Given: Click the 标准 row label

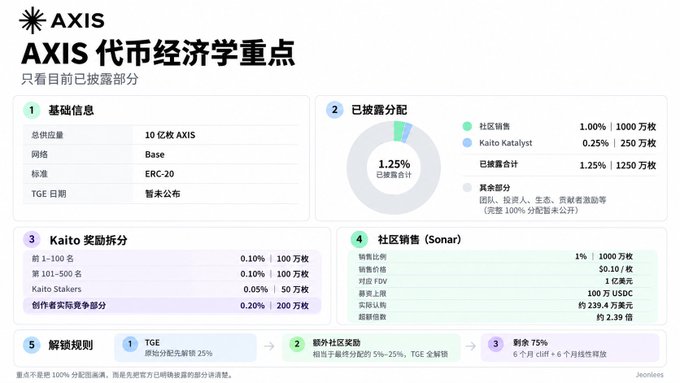Looking at the screenshot, I should 39,174.
